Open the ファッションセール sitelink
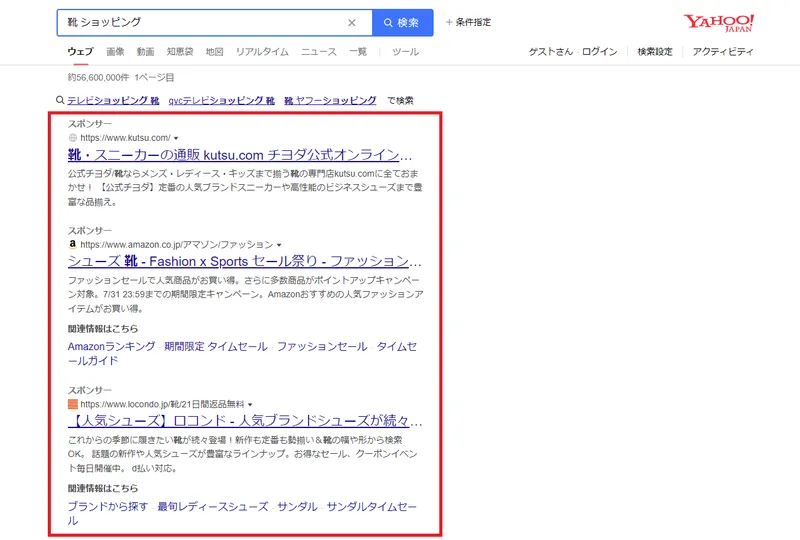The height and width of the screenshot is (540, 800). tap(322, 347)
